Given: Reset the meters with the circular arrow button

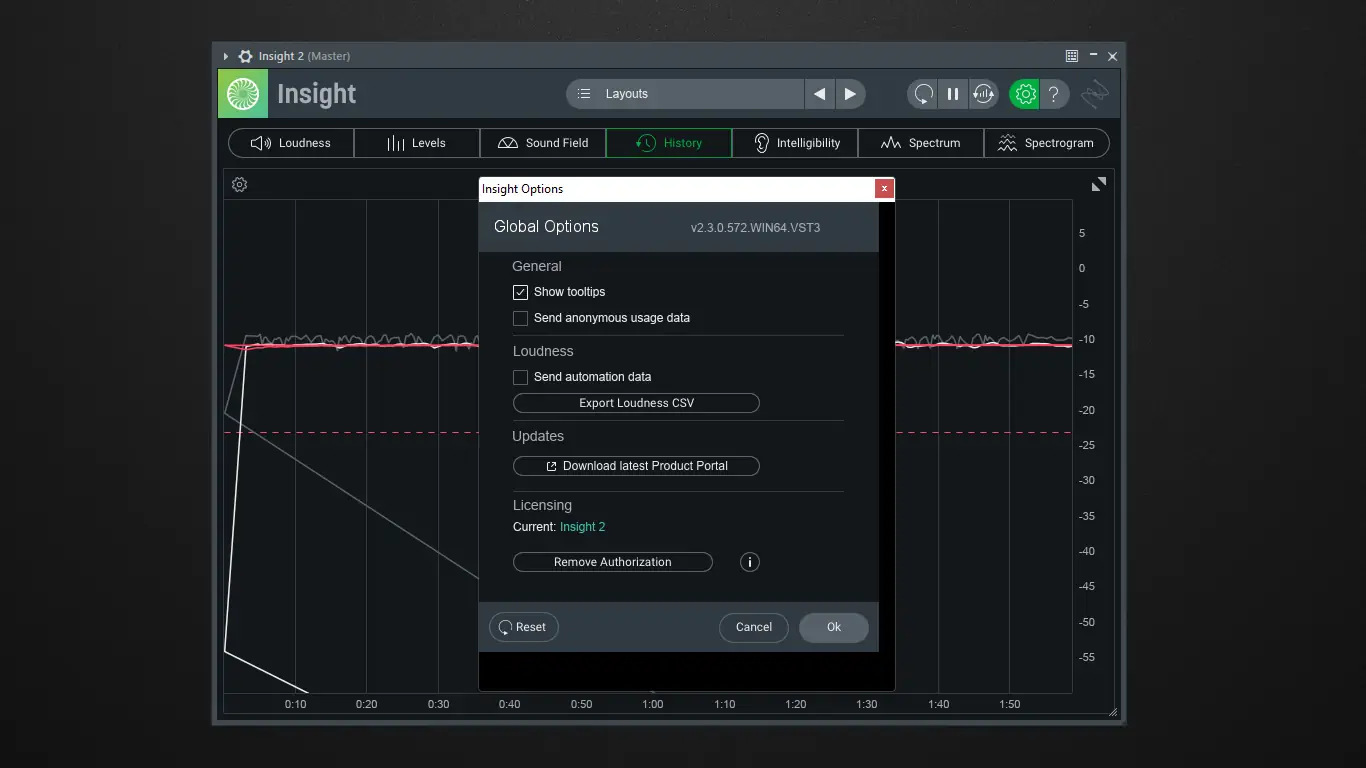Looking at the screenshot, I should coord(923,94).
